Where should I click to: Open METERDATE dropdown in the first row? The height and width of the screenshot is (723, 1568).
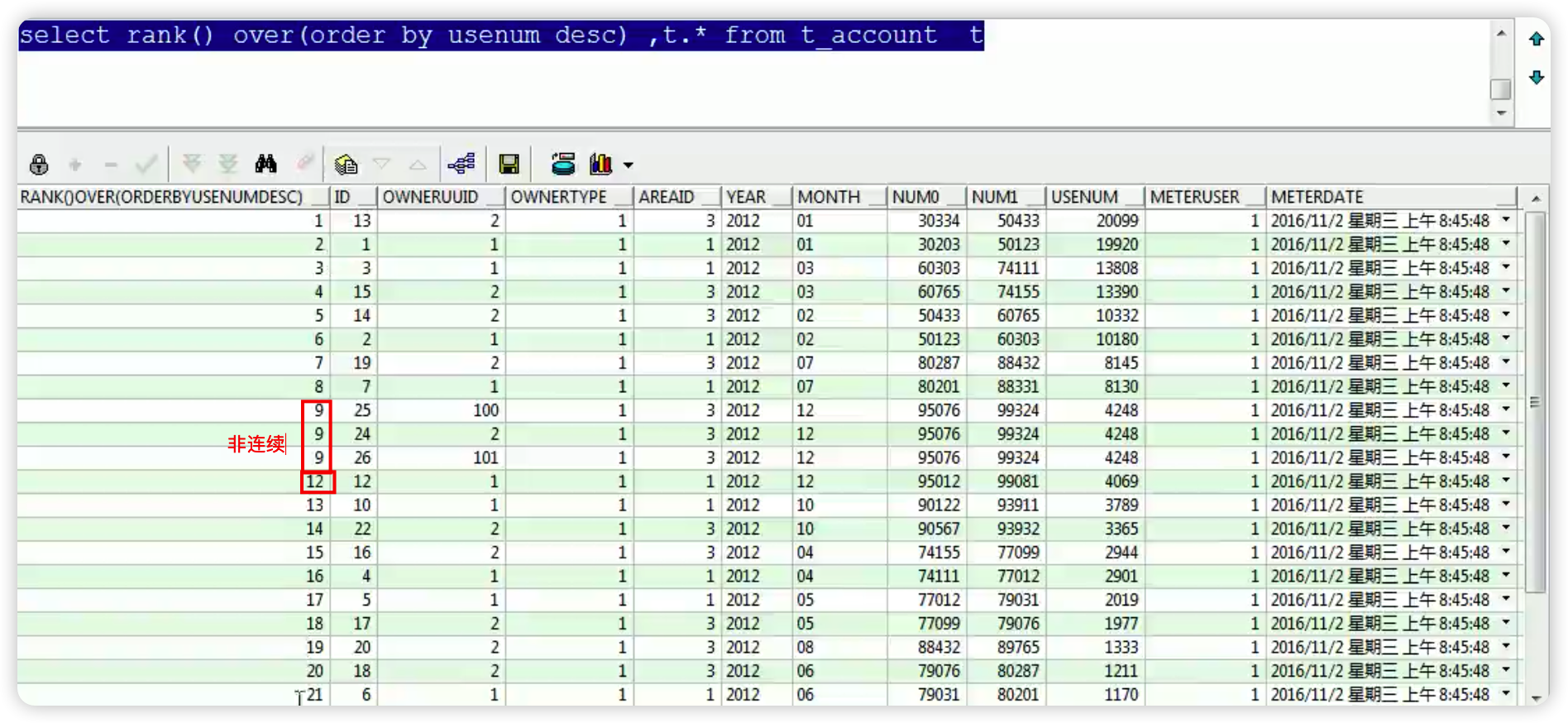(x=1506, y=220)
